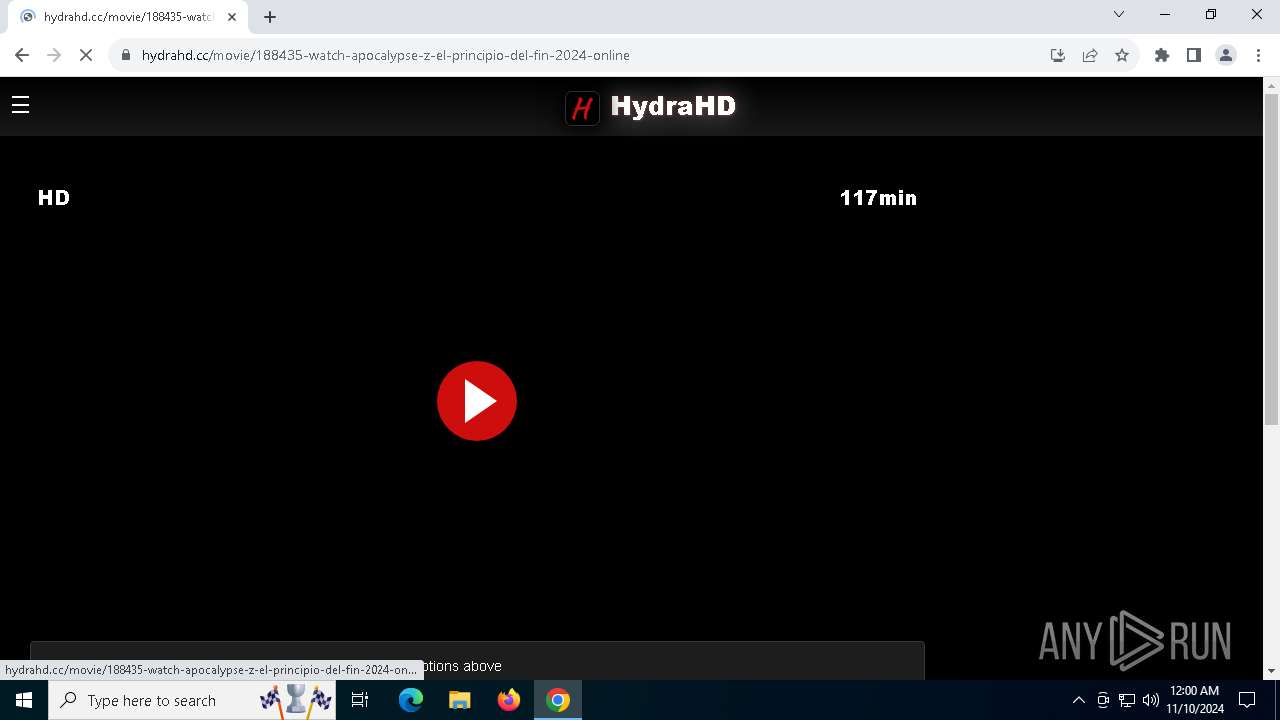Viewport: 1280px width, 720px height.
Task: Open the taskbar clock and date
Action: coord(1195,700)
